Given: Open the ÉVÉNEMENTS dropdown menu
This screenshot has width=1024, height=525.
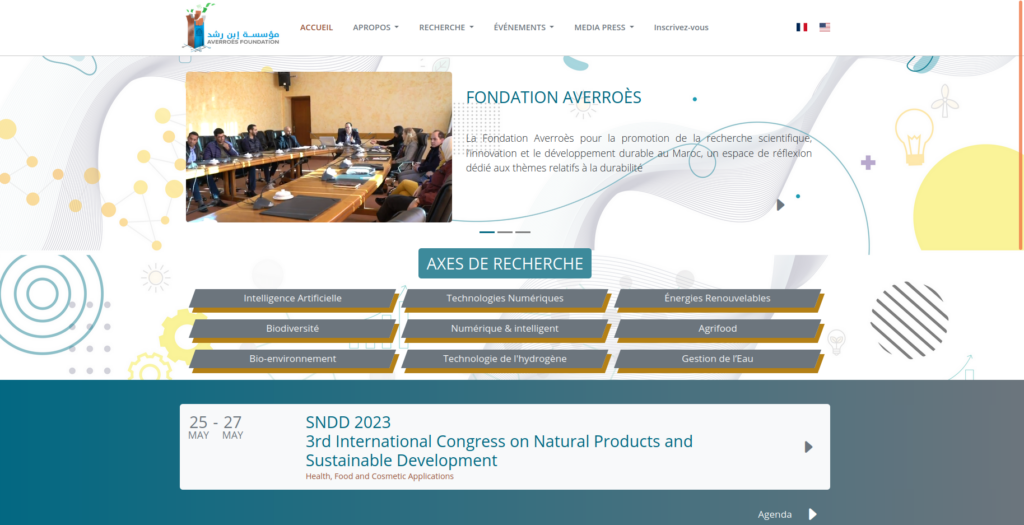Looking at the screenshot, I should pos(524,27).
